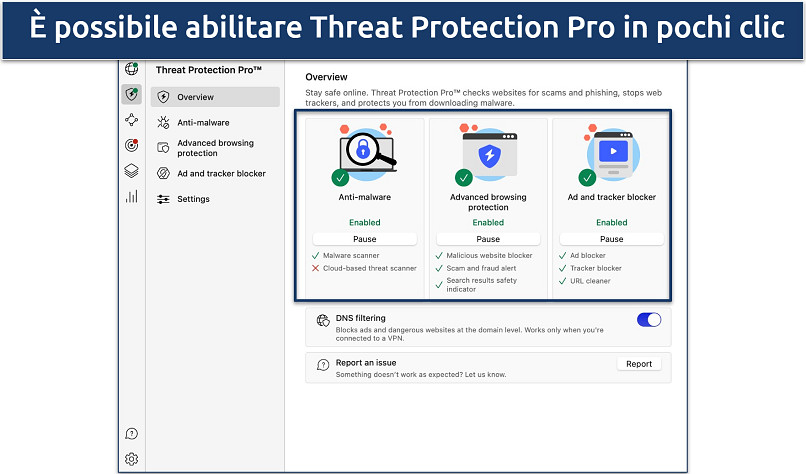Open the Meshnet icon in sidebar
The height and width of the screenshot is (474, 806).
(x=131, y=120)
